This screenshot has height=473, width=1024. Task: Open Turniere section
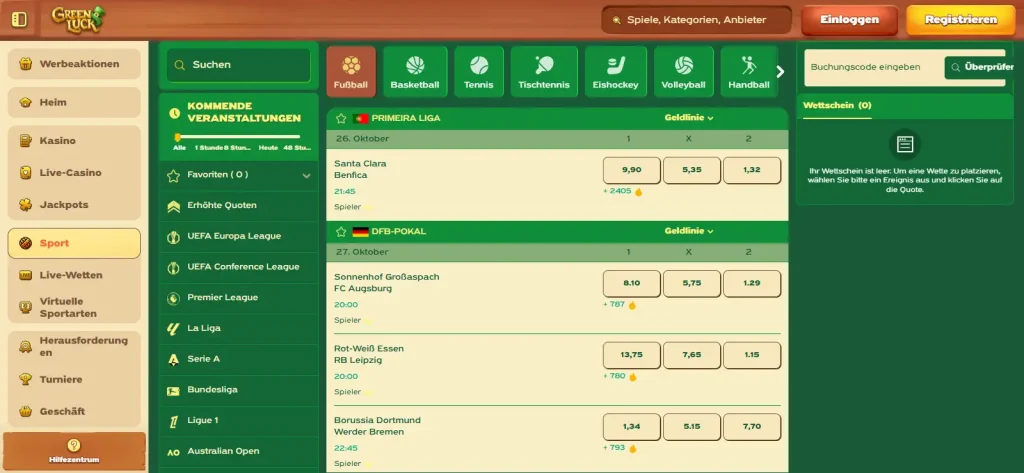(74, 379)
